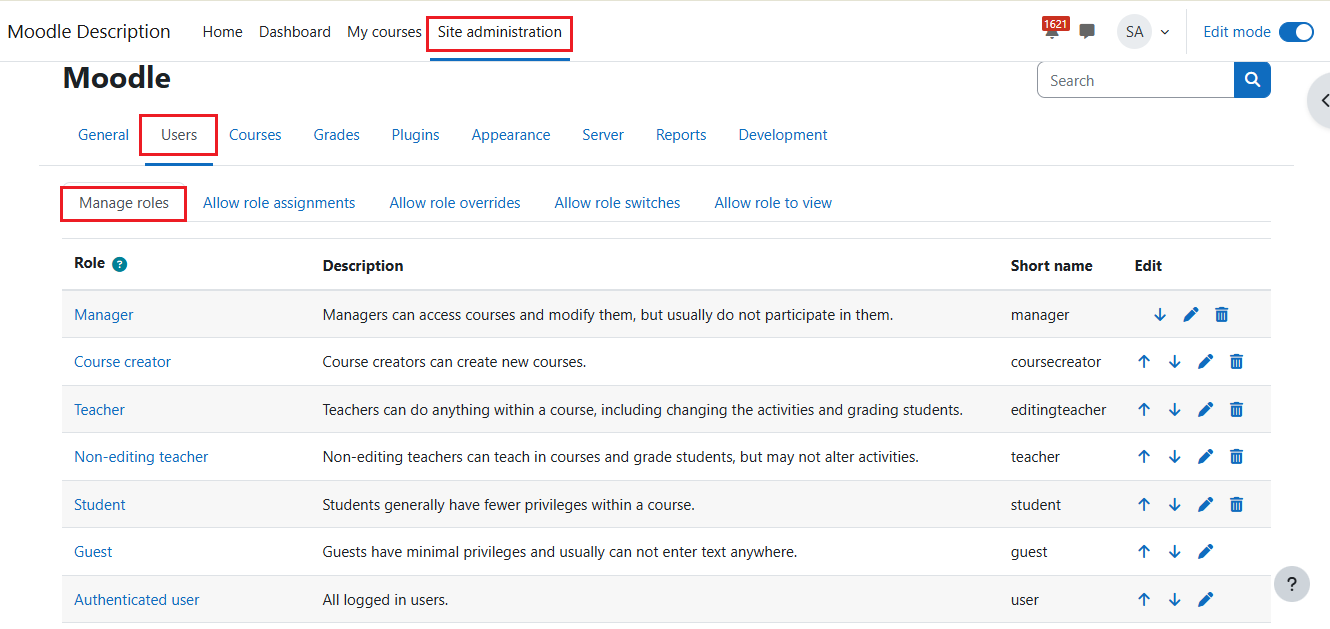Edit the Authenticated user role
The image size is (1330, 629).
click(x=1205, y=600)
